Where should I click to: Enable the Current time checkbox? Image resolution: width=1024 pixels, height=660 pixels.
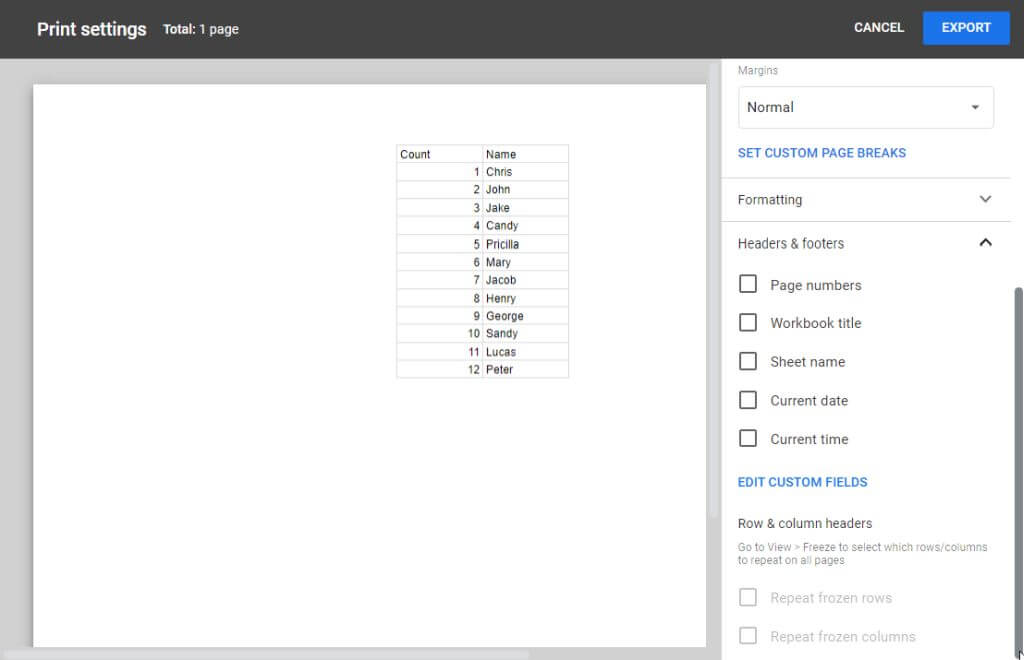coord(748,439)
